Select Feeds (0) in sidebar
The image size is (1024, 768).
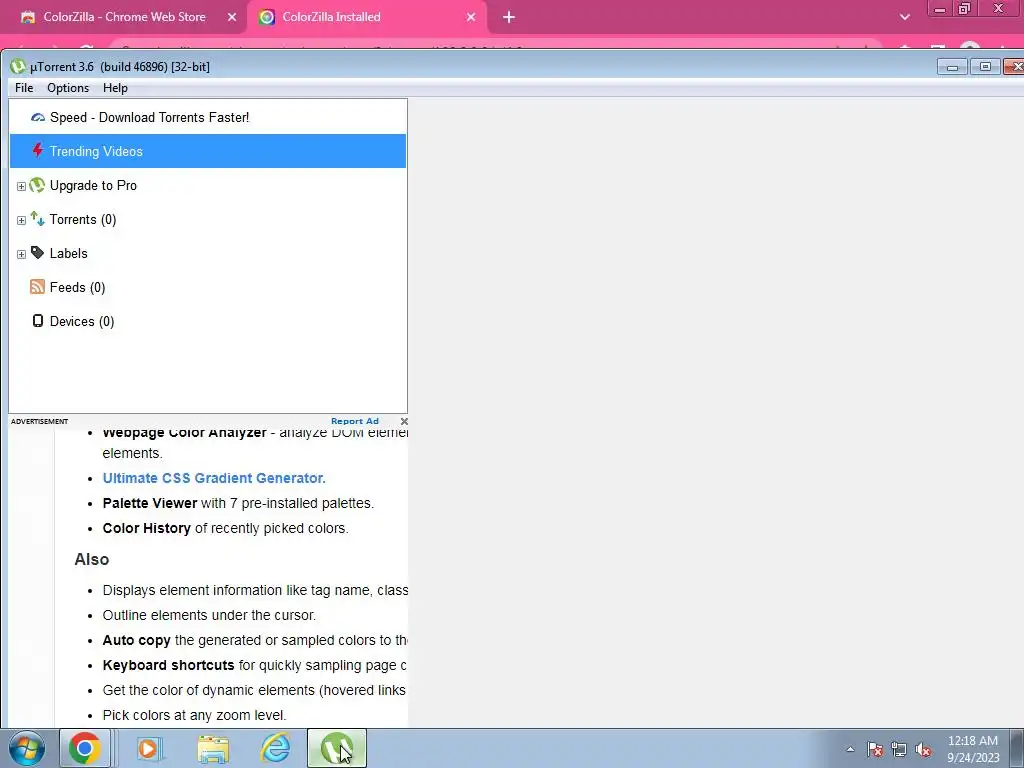click(77, 287)
